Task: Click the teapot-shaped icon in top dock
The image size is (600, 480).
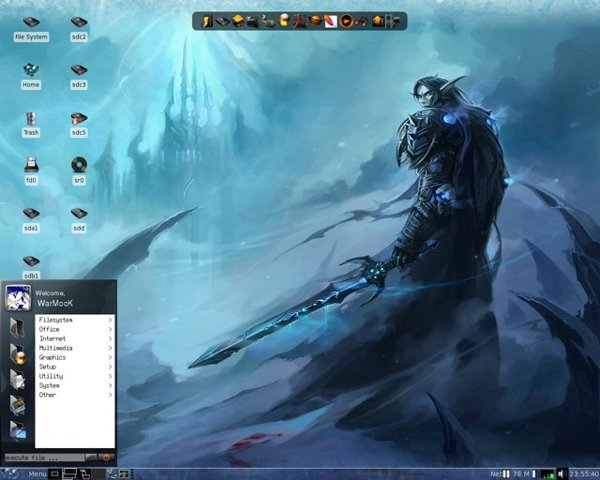Action: pyautogui.click(x=267, y=21)
